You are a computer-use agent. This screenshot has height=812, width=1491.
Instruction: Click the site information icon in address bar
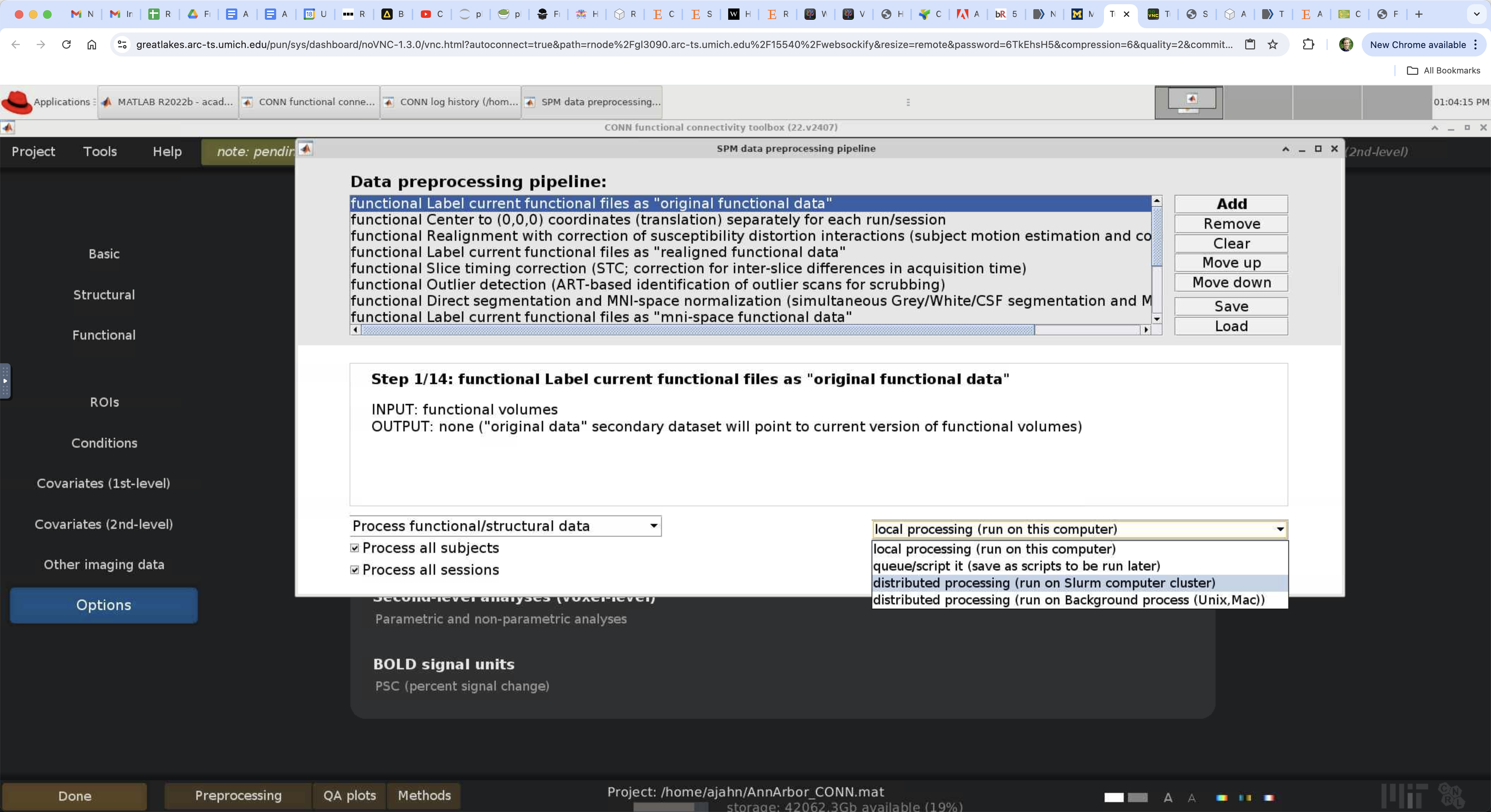point(122,44)
